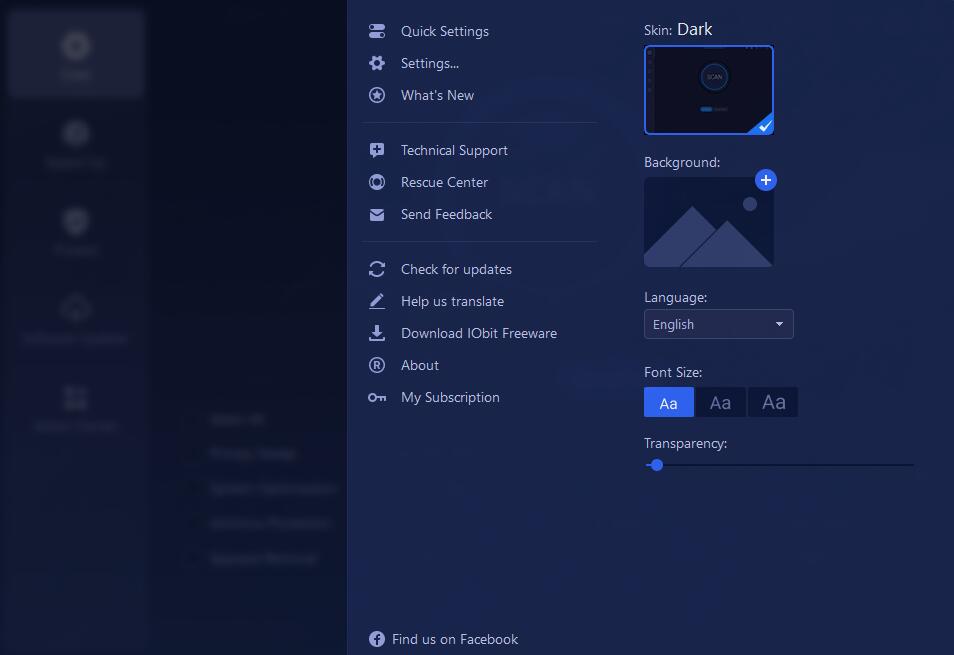954x655 pixels.
Task: Choose Send Feedback menu item
Action: click(446, 214)
